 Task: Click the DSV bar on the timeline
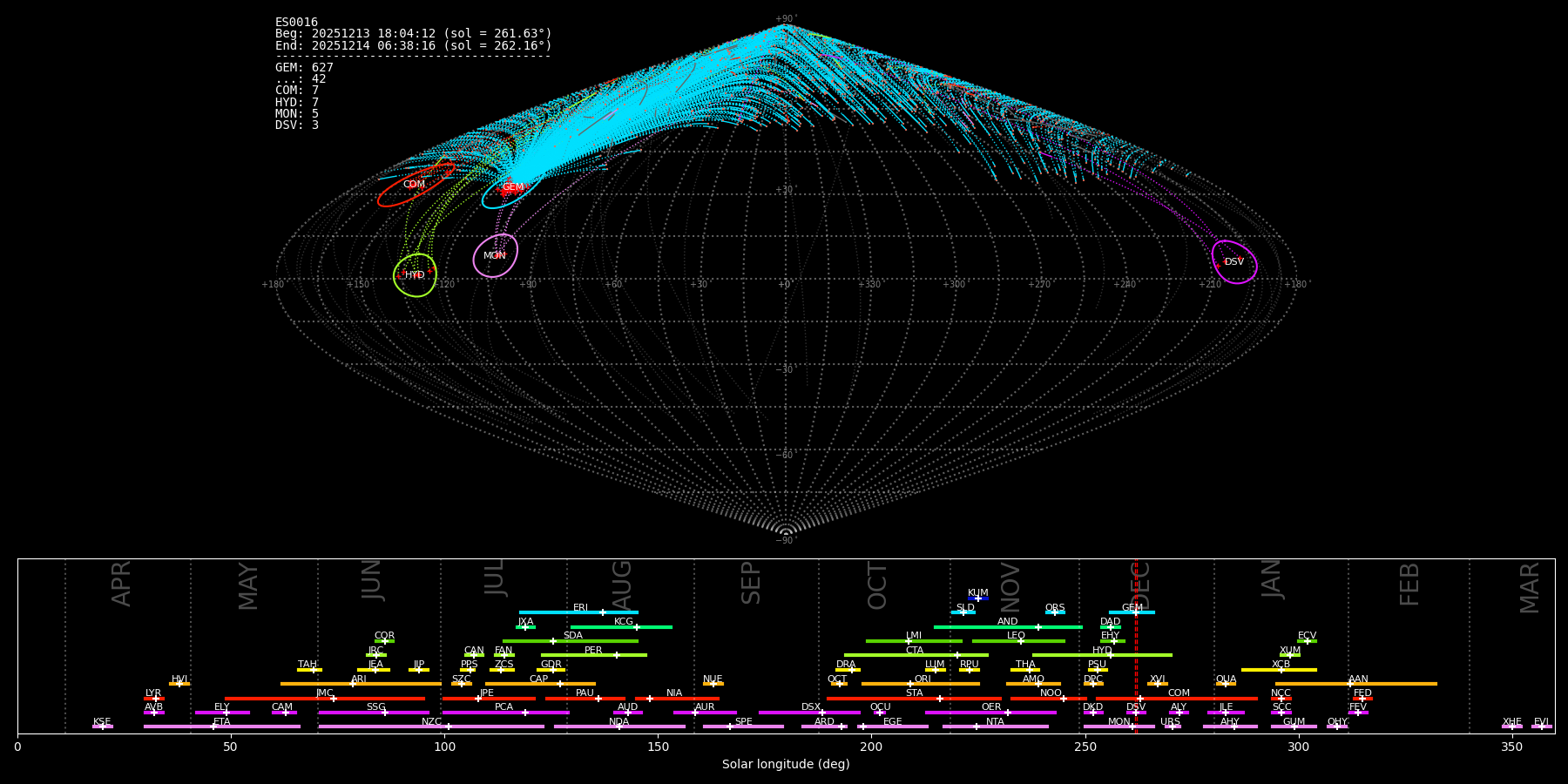1136,713
